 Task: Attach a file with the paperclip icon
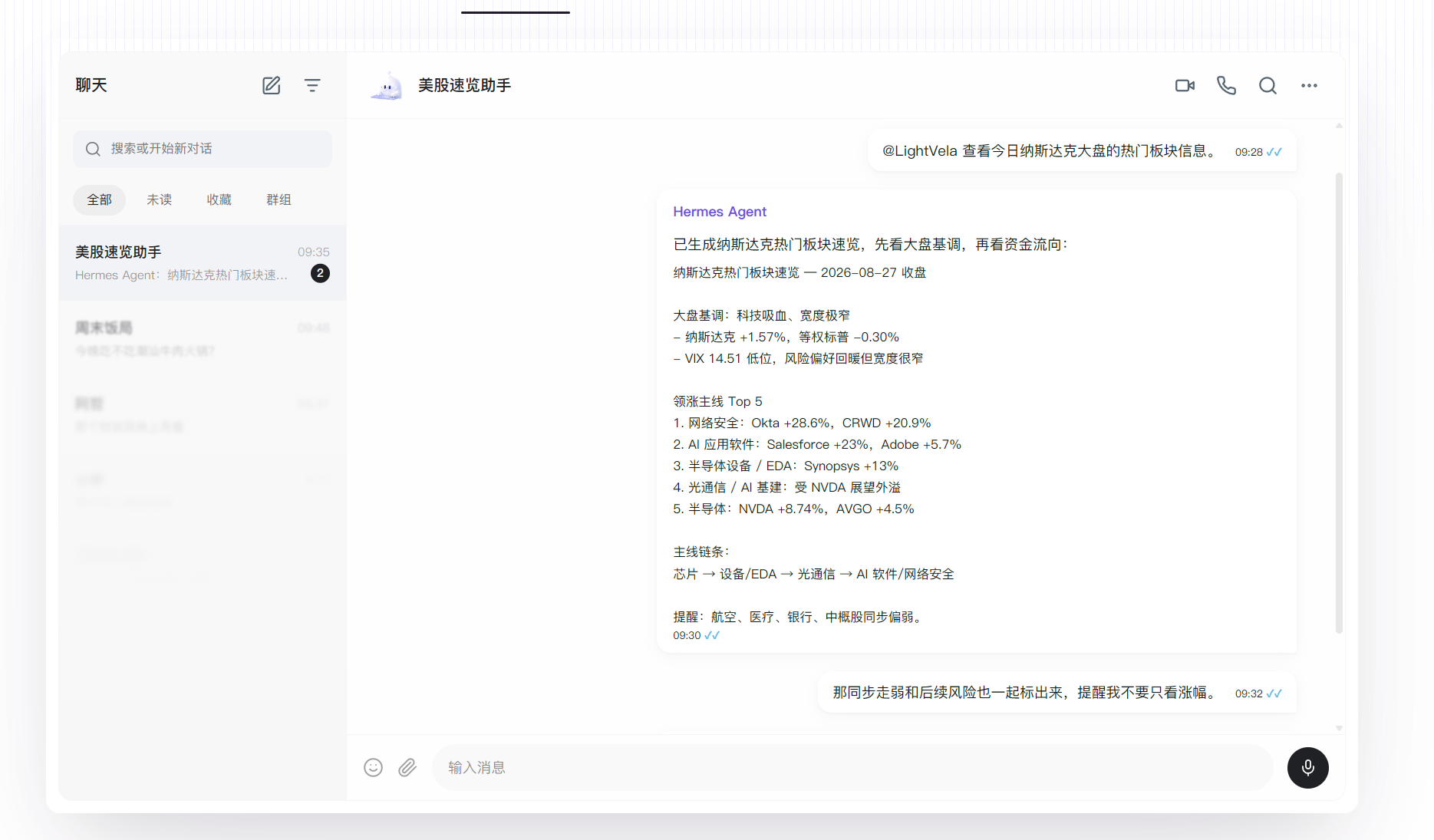pos(407,767)
